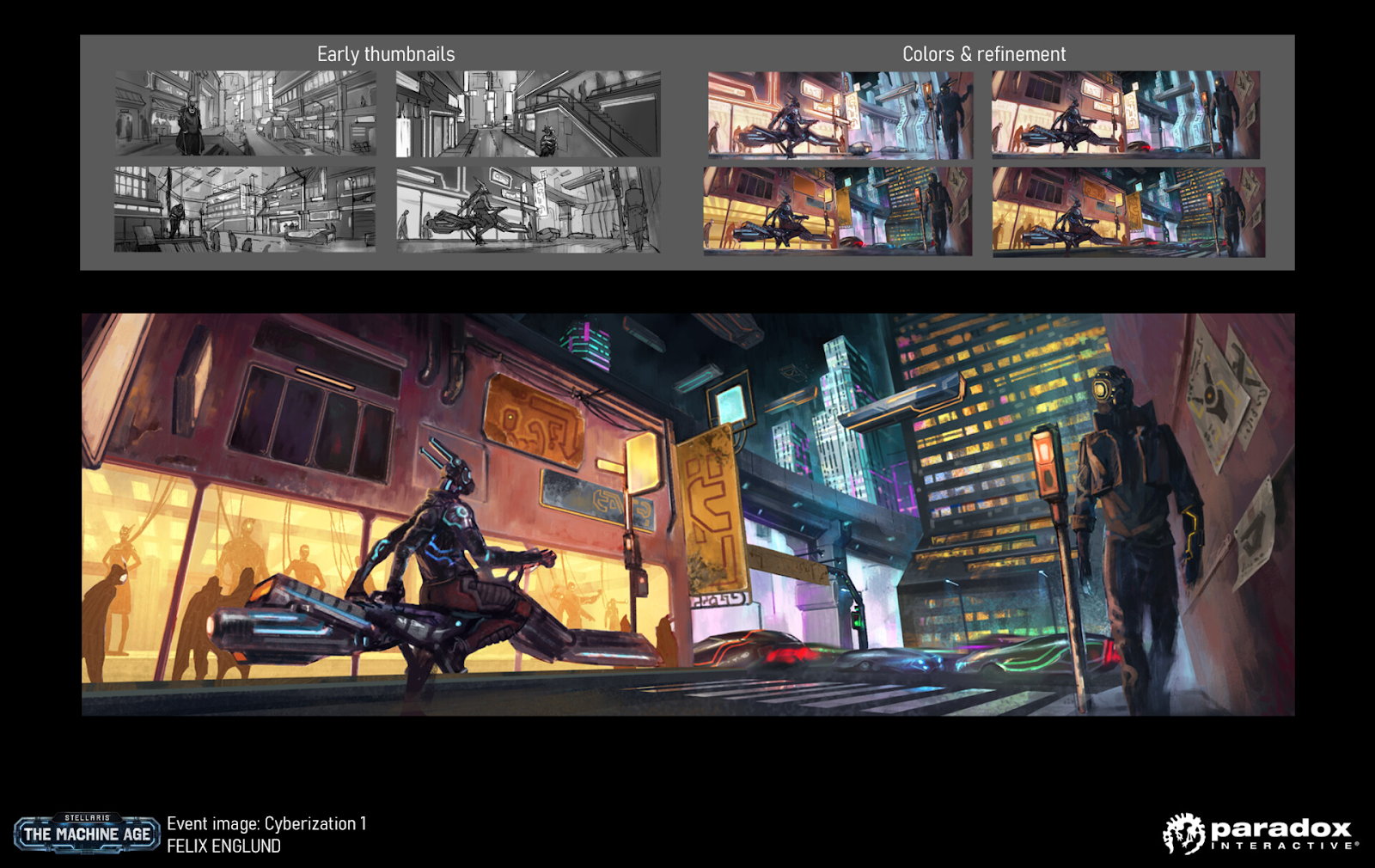Image resolution: width=1375 pixels, height=868 pixels.
Task: Select the bottom-right grayscale hoverbike thumbnail
Action: coord(528,209)
